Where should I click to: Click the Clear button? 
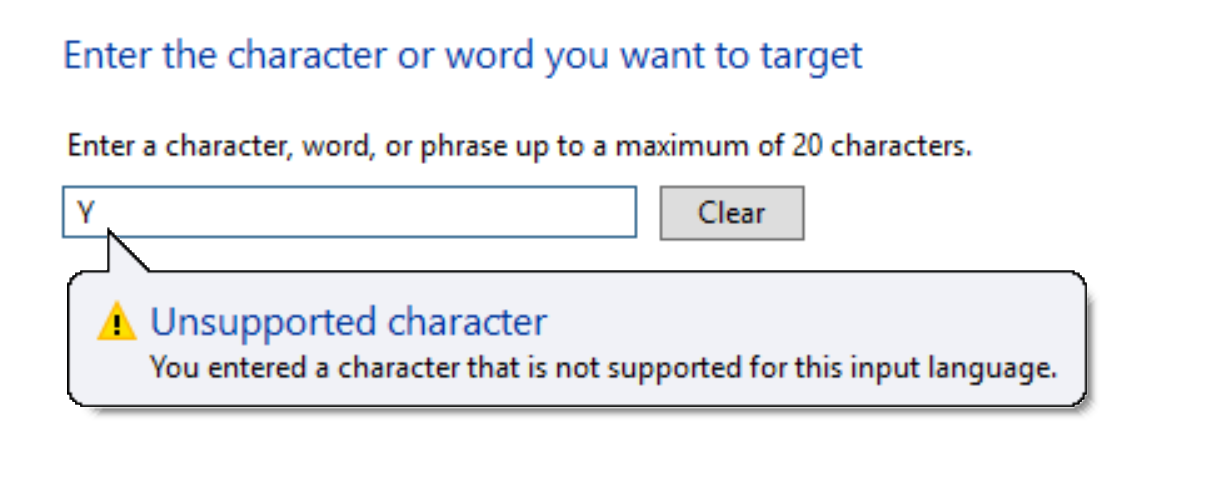pos(732,213)
